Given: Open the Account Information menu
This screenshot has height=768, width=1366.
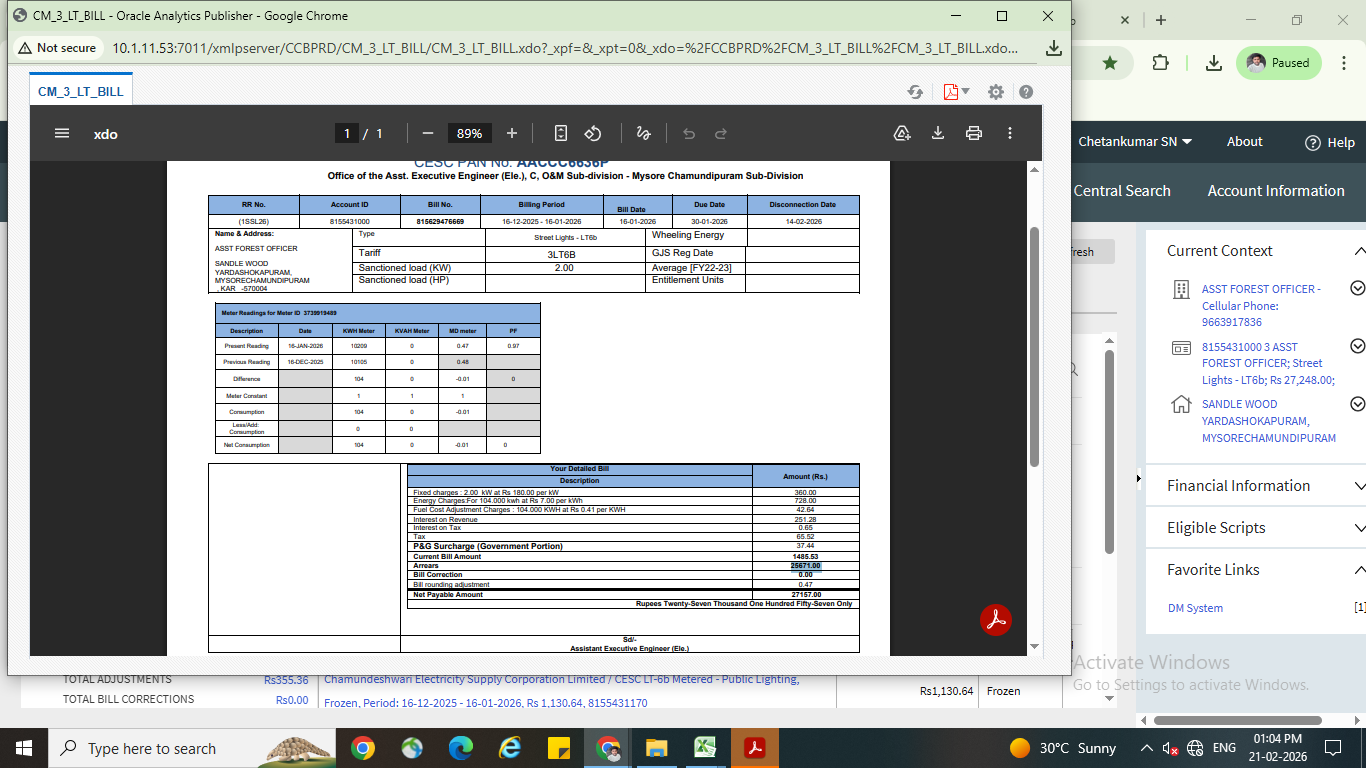Looking at the screenshot, I should [x=1276, y=191].
